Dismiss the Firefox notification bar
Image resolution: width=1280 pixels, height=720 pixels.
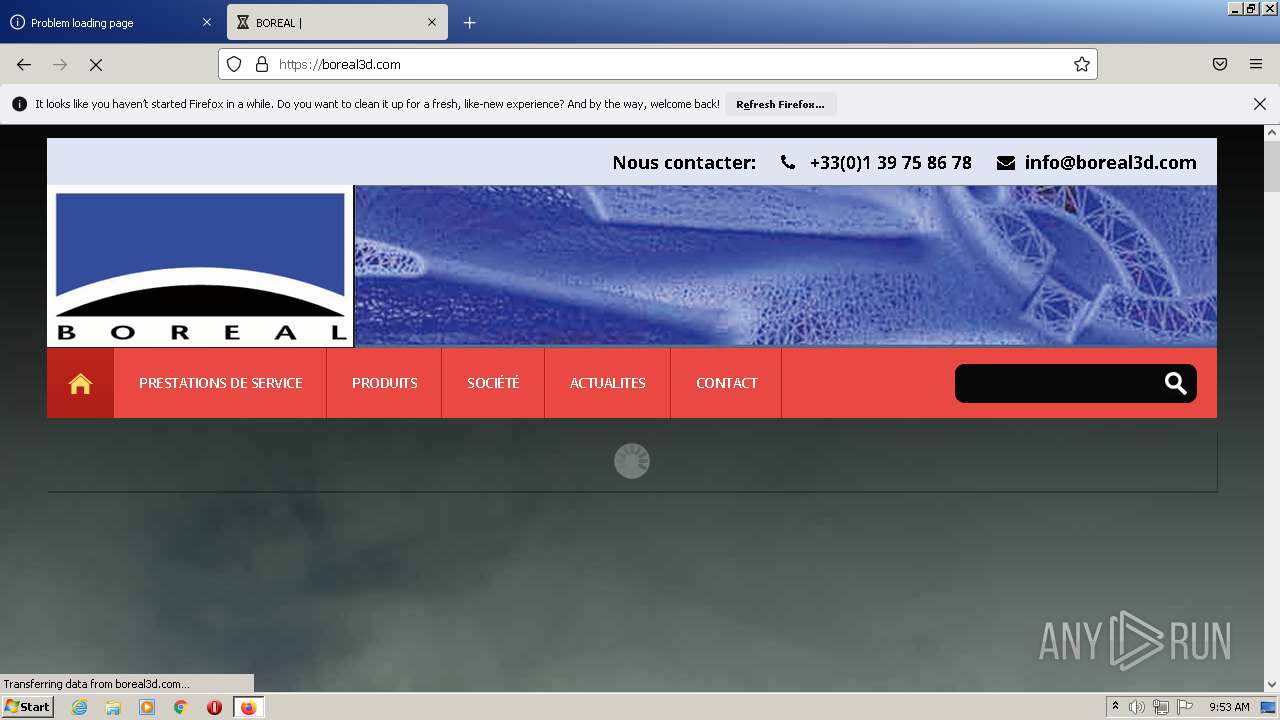tap(1260, 104)
